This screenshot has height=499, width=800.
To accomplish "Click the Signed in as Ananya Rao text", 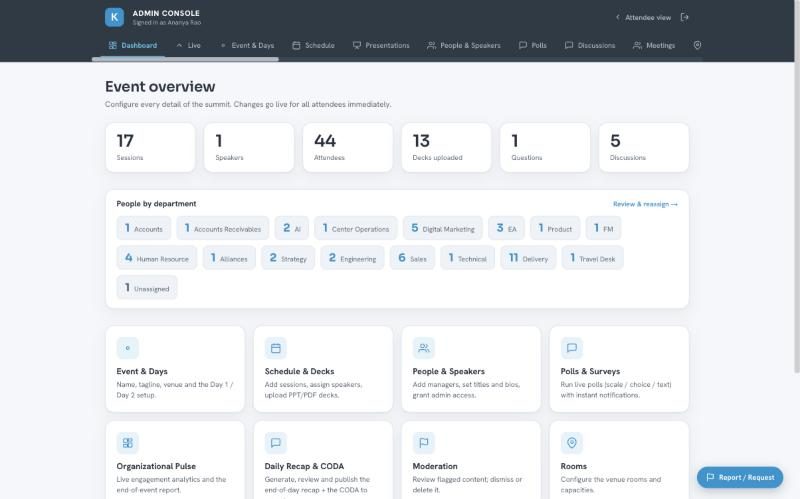I will 167,22.
